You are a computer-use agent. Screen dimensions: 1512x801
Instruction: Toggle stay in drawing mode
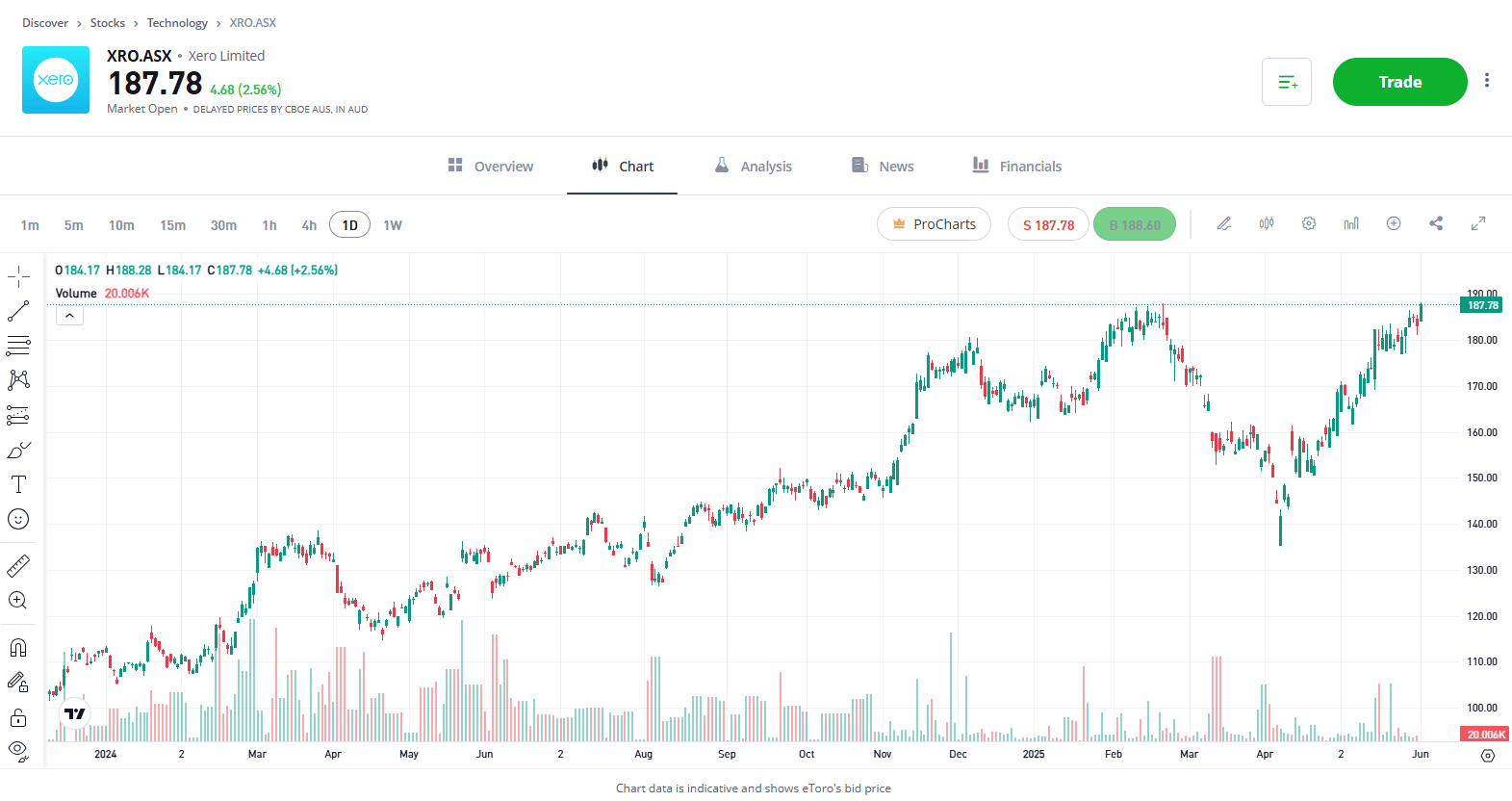click(x=18, y=683)
